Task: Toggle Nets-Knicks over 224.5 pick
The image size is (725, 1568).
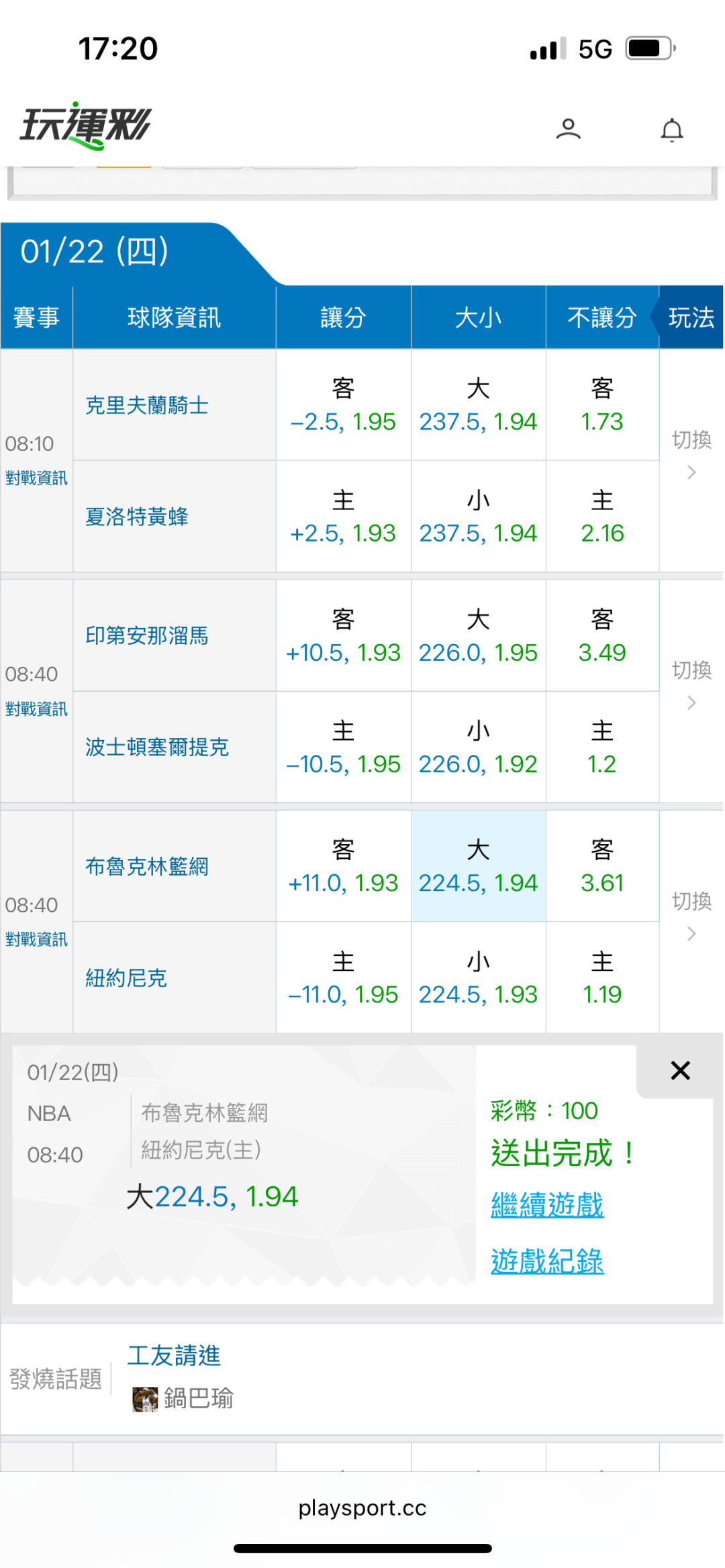Action: [478, 866]
